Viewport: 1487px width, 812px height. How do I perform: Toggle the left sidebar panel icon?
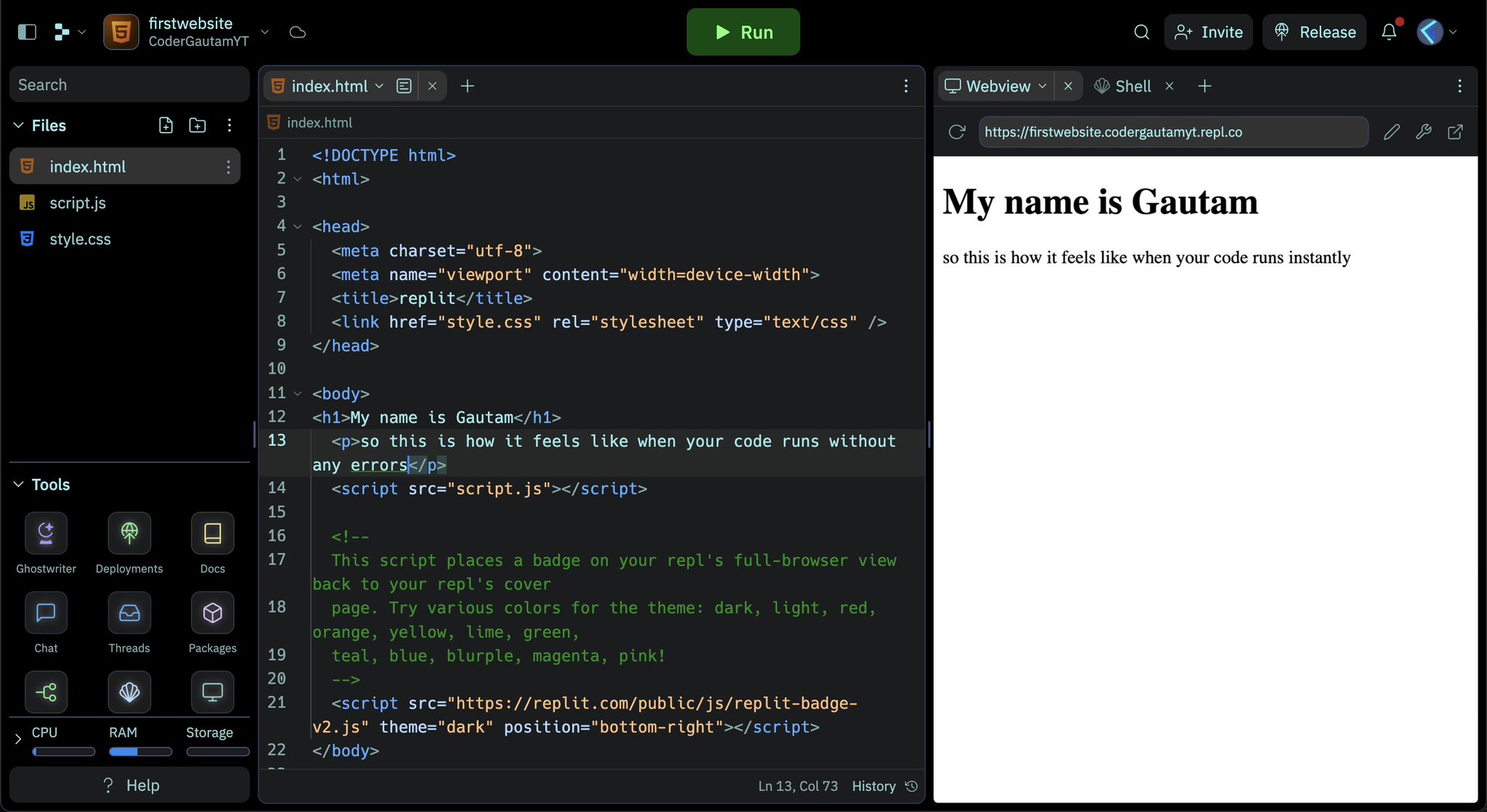click(x=27, y=32)
